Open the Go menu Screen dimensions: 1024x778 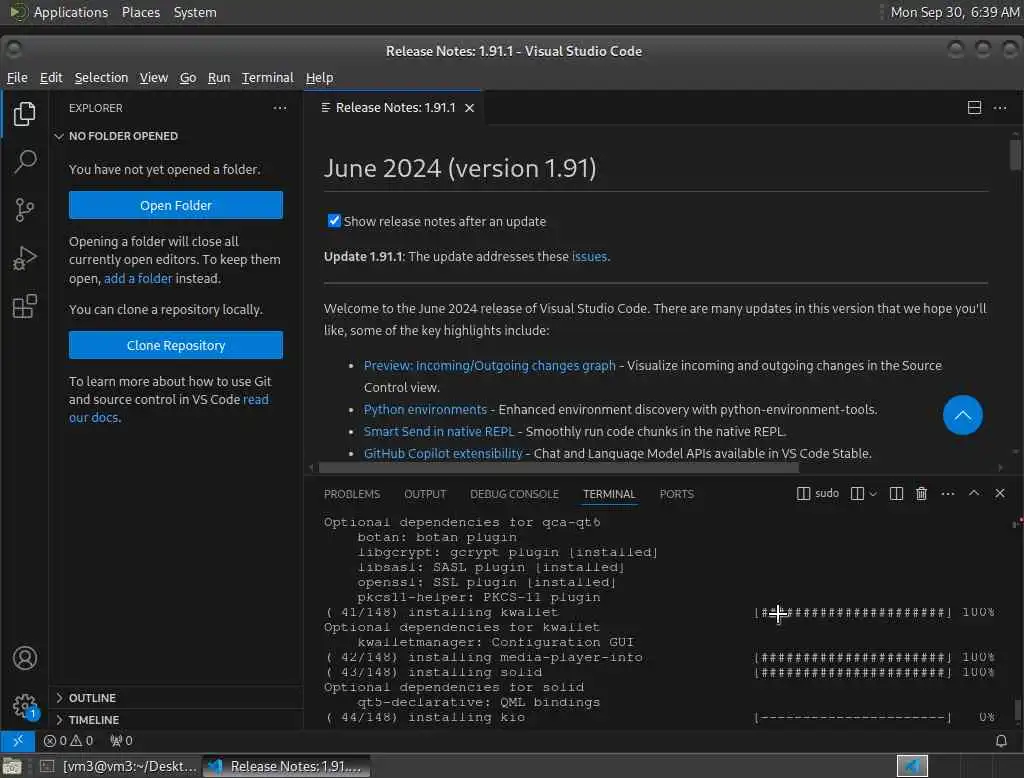pyautogui.click(x=188, y=78)
